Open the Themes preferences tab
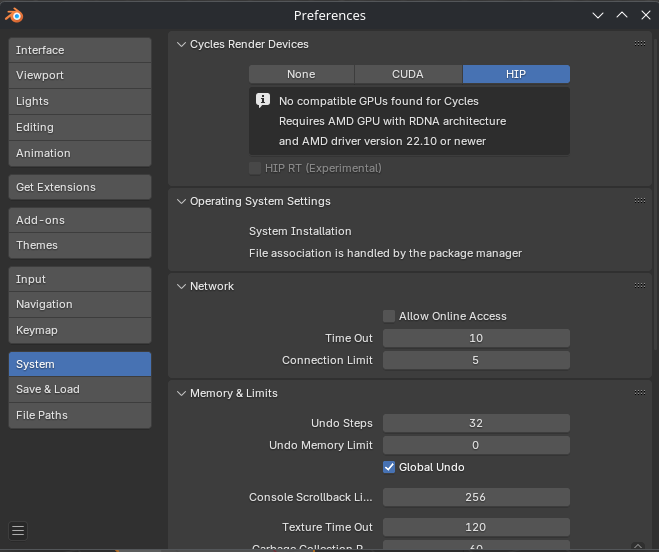The width and height of the screenshot is (659, 552). pyautogui.click(x=80, y=246)
